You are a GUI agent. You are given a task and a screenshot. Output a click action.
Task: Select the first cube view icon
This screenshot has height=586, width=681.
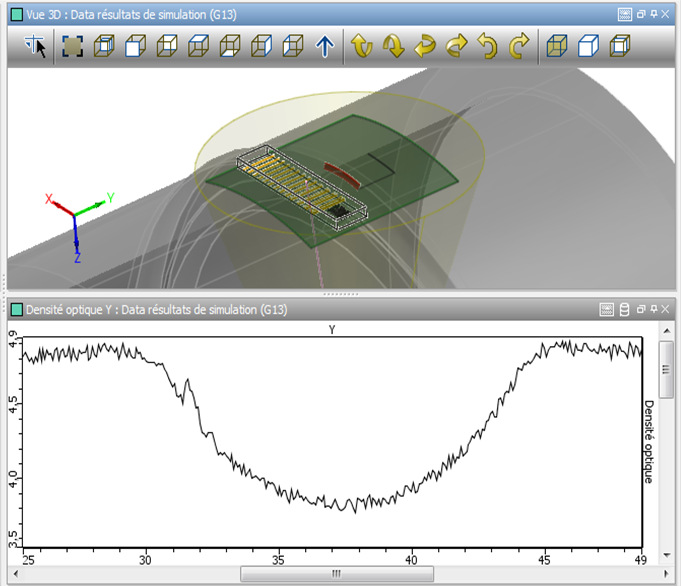pos(104,46)
